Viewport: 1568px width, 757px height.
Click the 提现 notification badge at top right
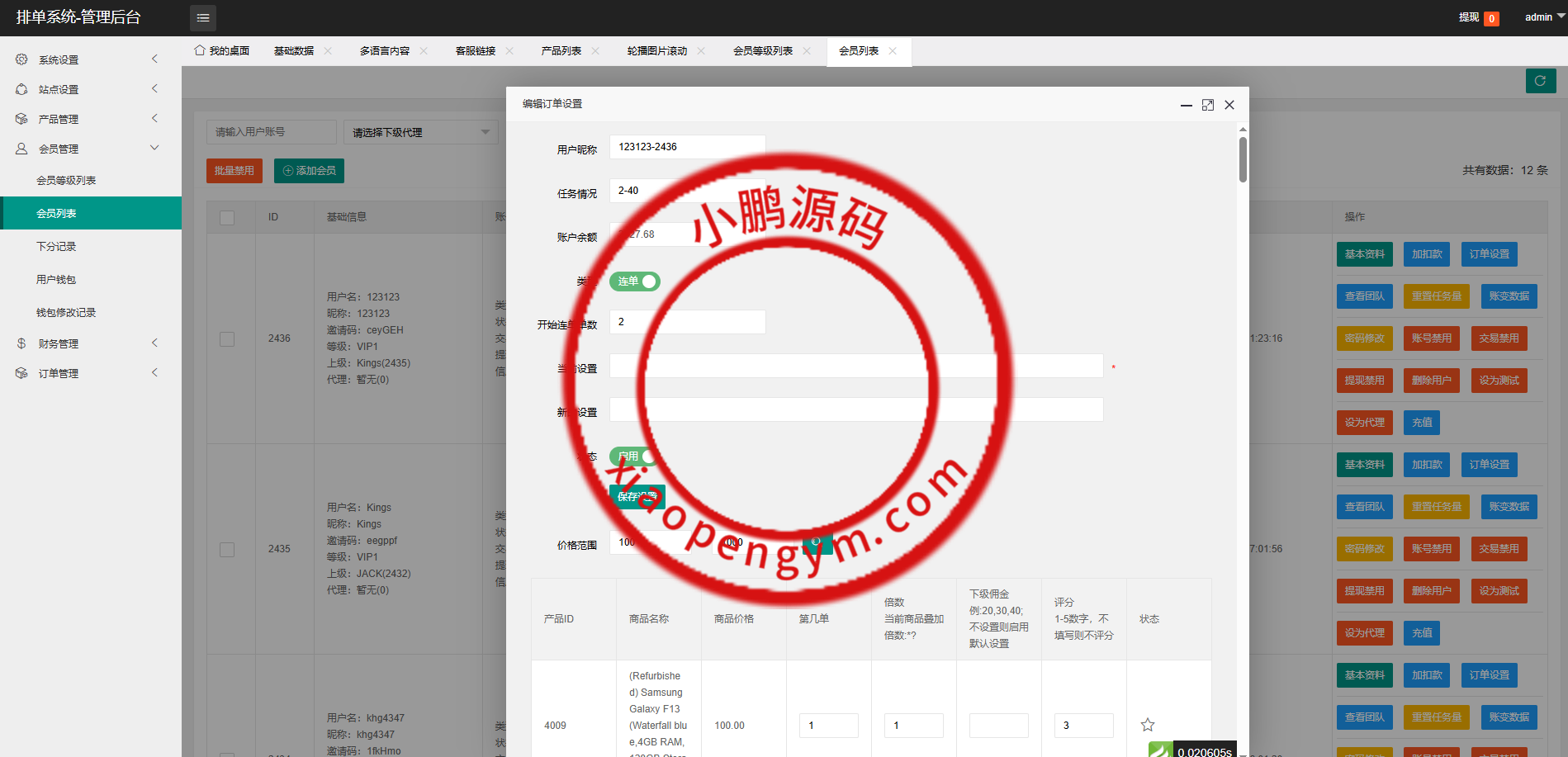(x=1491, y=17)
